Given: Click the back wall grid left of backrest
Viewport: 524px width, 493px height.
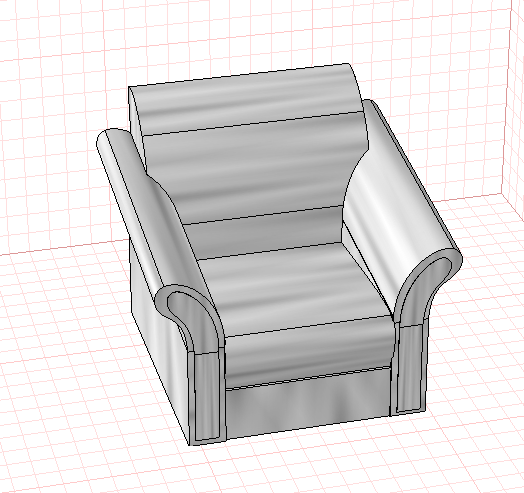Looking at the screenshot, I should pos(60,150).
